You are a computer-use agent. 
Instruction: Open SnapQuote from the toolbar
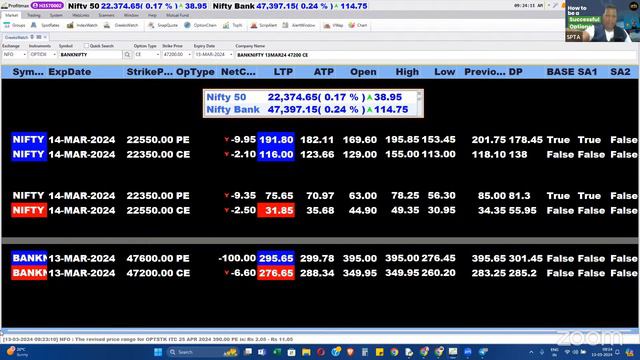coord(162,25)
